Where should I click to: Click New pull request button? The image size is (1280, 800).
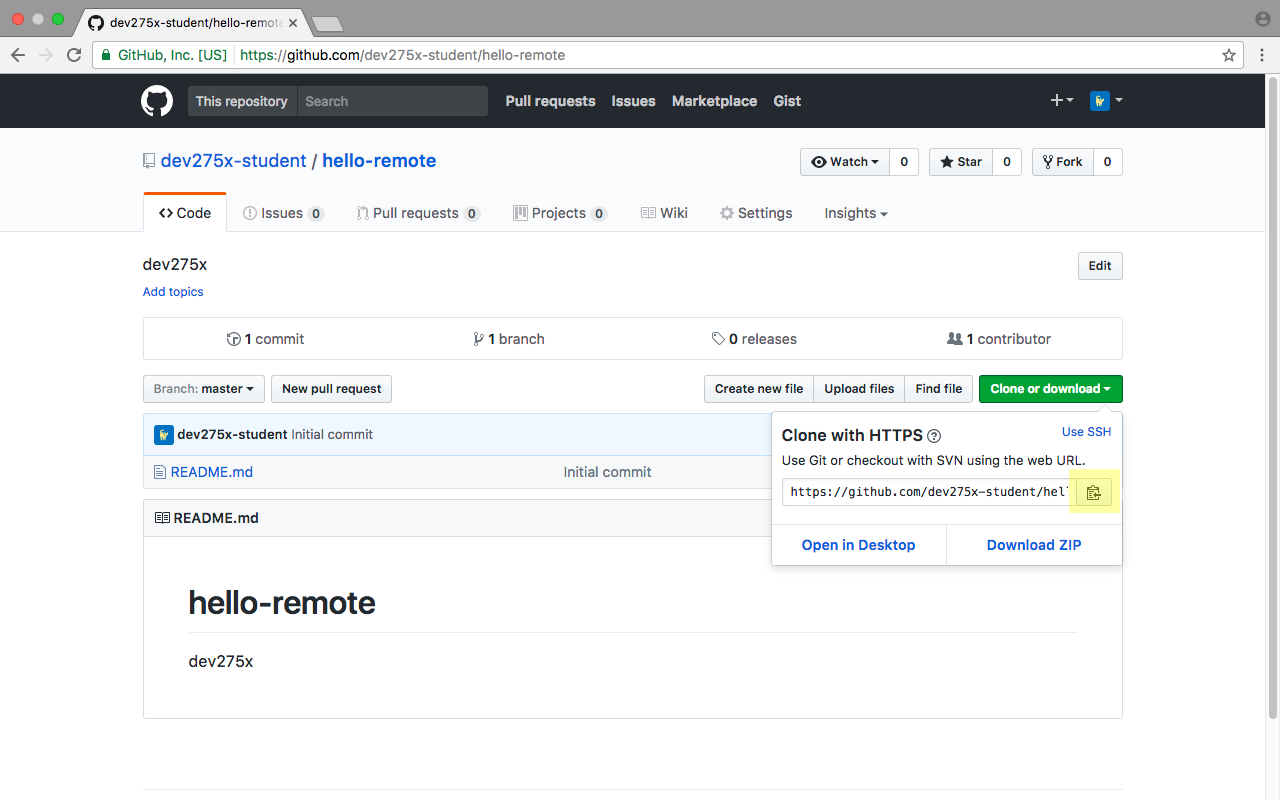click(331, 389)
